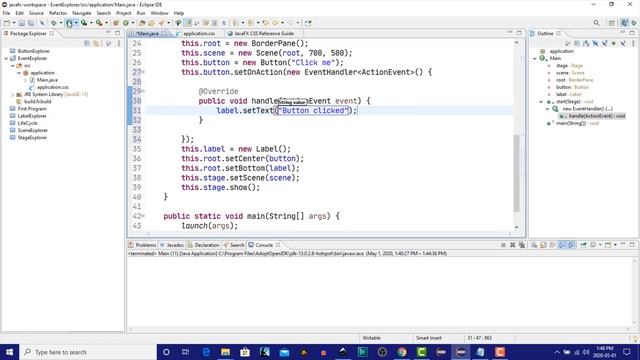Toggle Hide Static Members in Outline

click(x=604, y=43)
